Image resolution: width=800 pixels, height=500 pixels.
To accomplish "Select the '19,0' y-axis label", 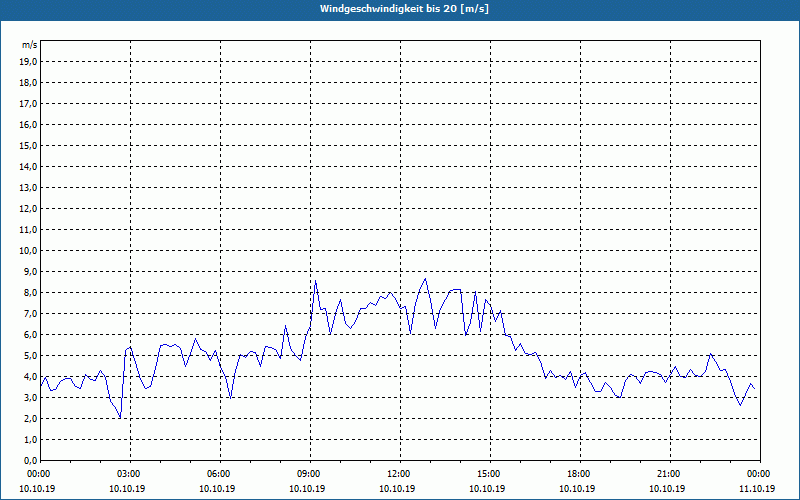I will point(28,62).
